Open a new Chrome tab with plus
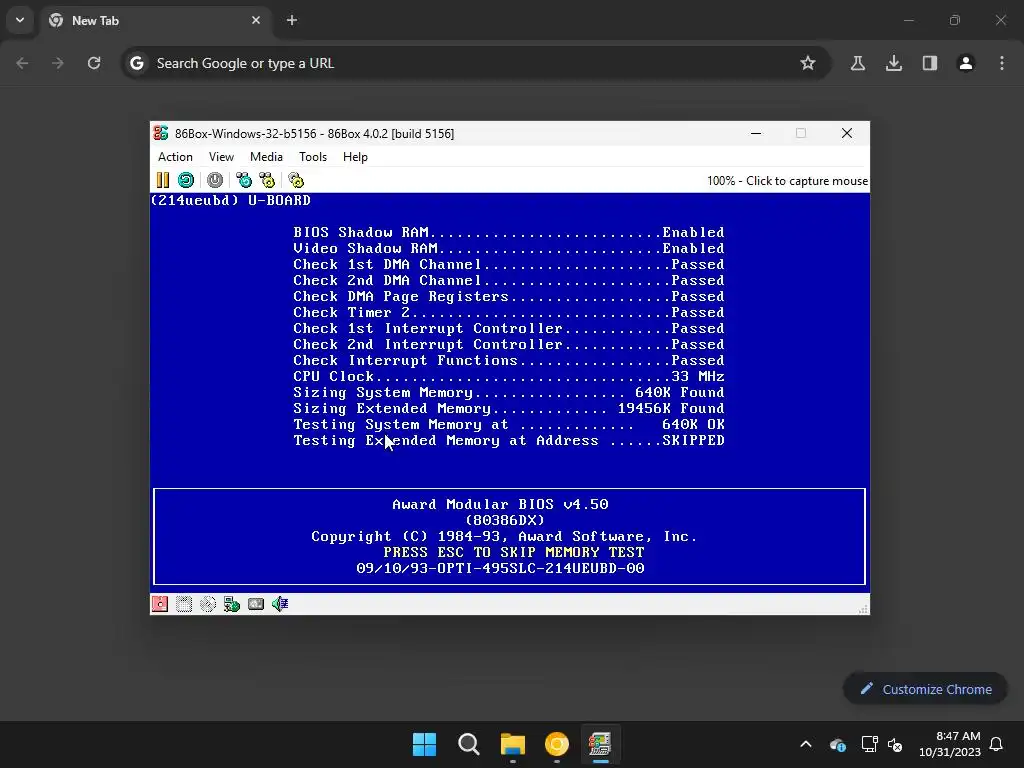Image resolution: width=1024 pixels, height=768 pixels. [x=292, y=20]
